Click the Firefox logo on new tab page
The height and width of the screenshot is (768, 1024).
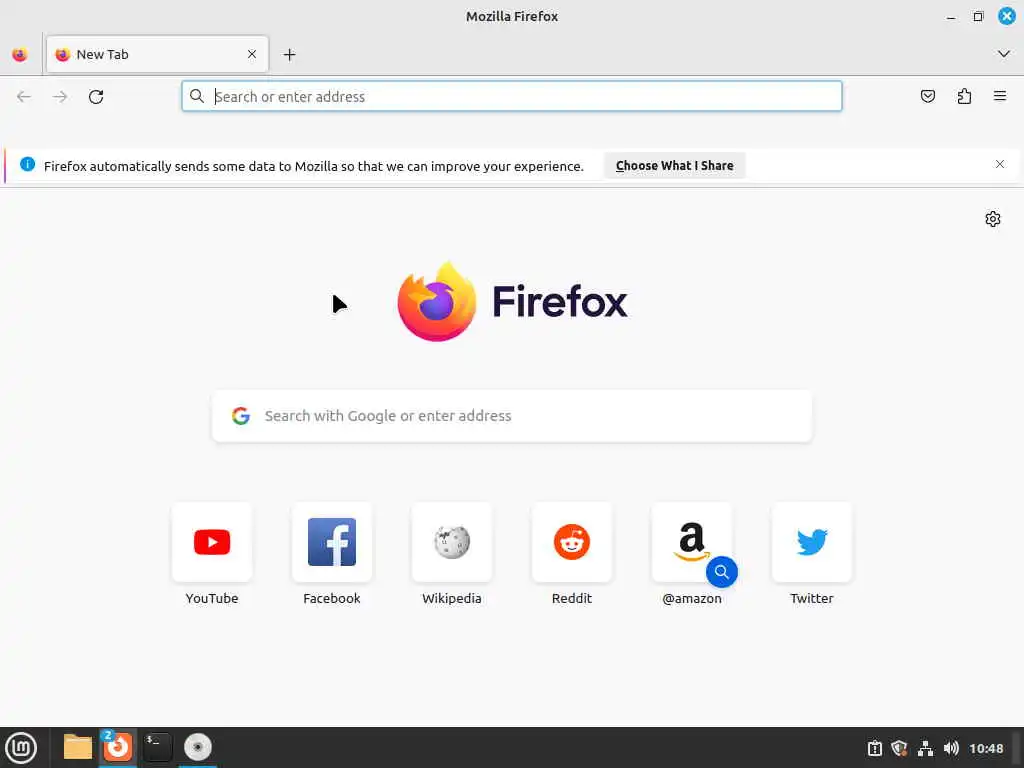(x=512, y=302)
